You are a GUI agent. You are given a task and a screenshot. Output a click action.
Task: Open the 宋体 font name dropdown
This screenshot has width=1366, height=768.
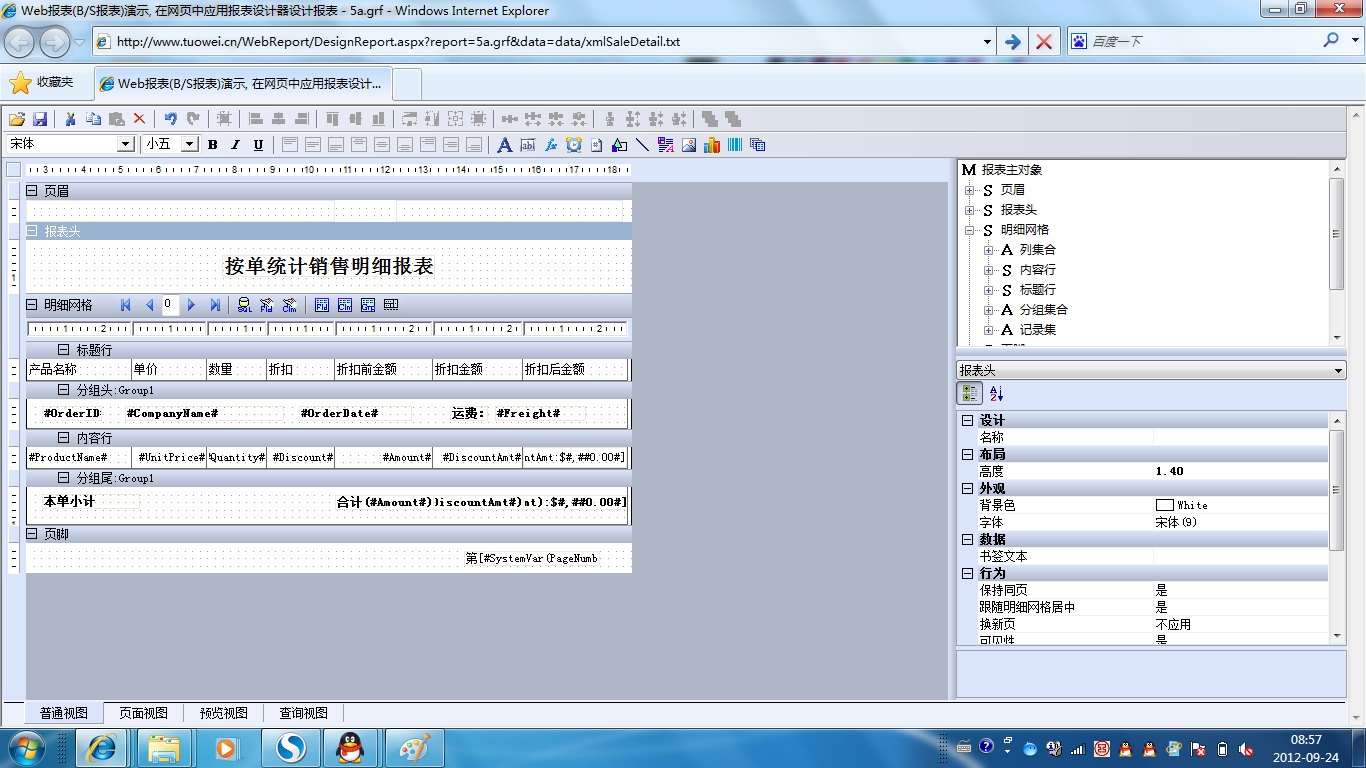pyautogui.click(x=126, y=144)
